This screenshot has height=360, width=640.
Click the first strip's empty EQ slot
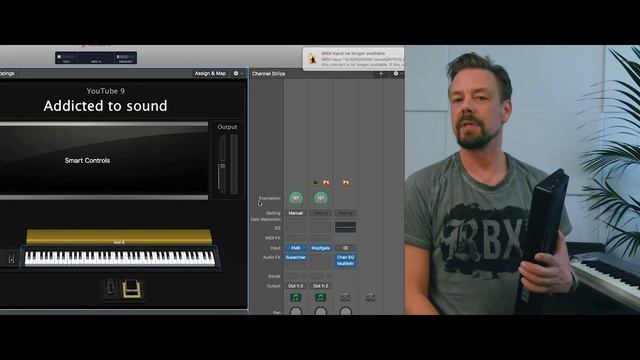coord(296,227)
